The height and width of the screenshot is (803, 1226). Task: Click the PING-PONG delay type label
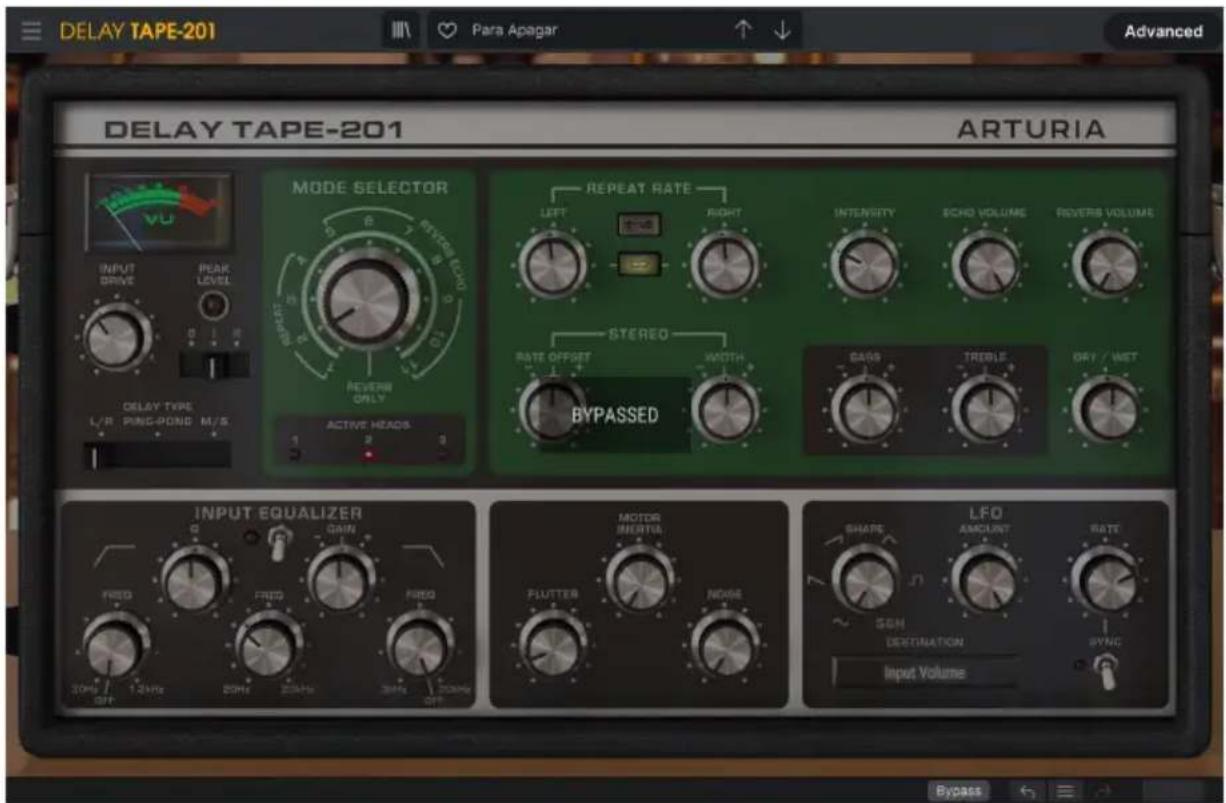(159, 422)
